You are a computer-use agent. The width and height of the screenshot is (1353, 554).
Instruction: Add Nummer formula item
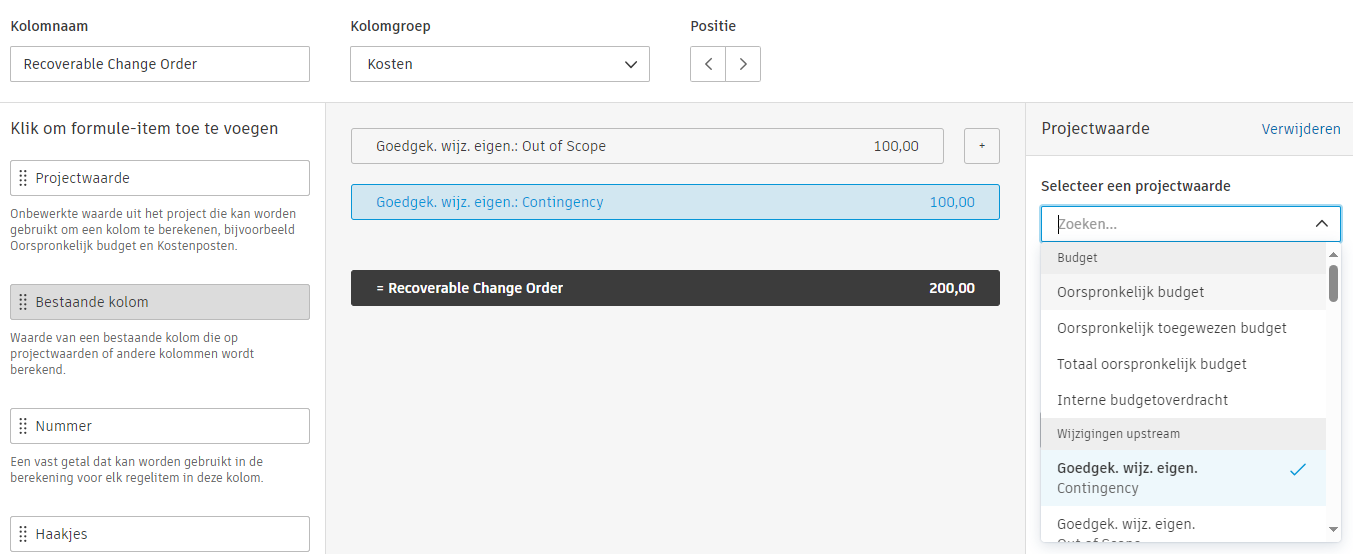(x=160, y=426)
